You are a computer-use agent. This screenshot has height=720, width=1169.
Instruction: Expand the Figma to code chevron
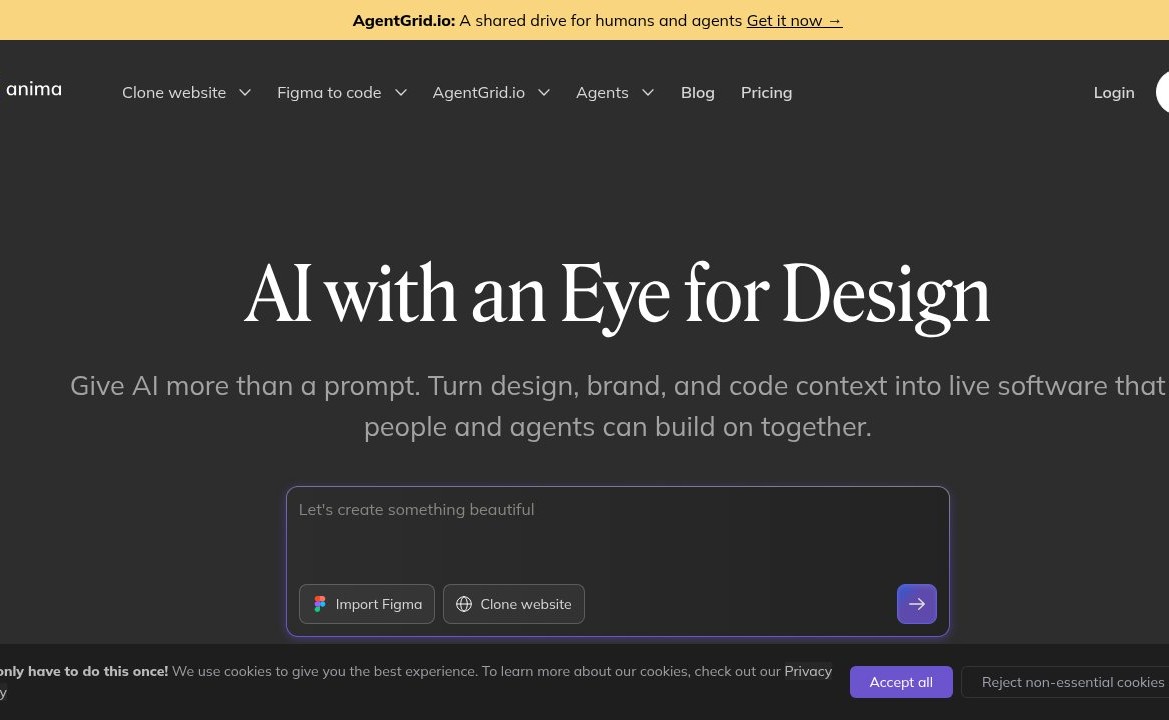pos(400,92)
